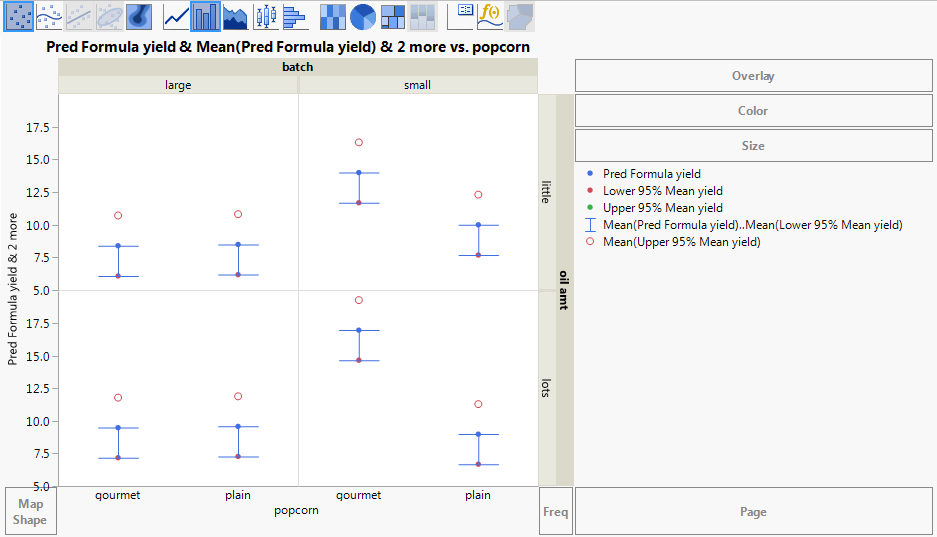Image resolution: width=937 pixels, height=537 pixels.
Task: Click the Color drop zone
Action: 754,111
